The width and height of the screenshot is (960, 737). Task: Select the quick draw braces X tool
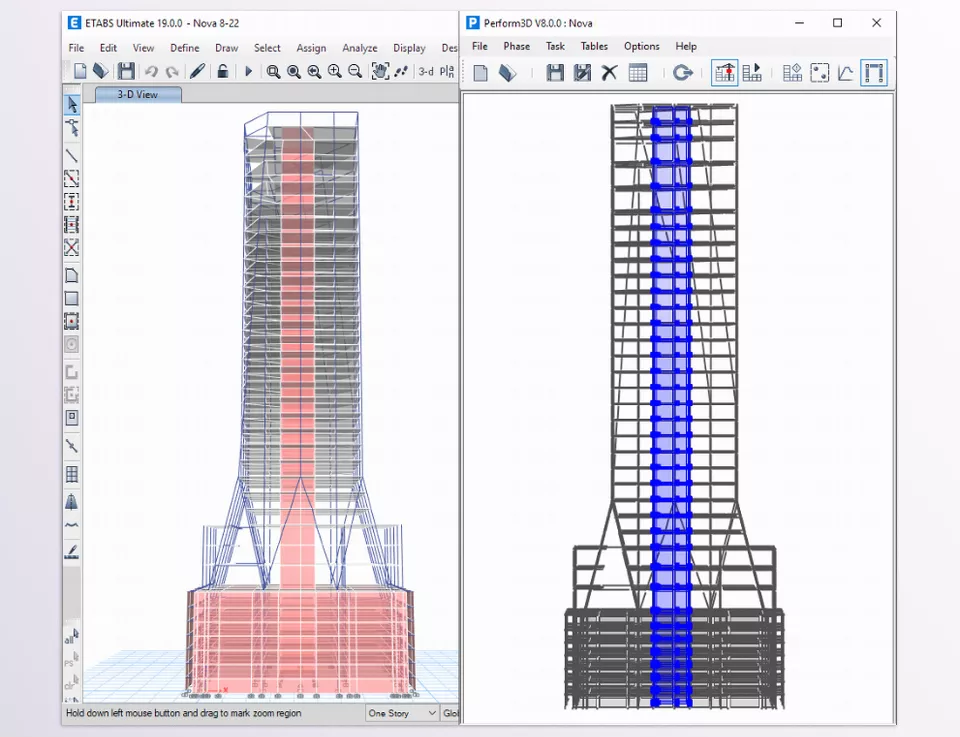[72, 247]
